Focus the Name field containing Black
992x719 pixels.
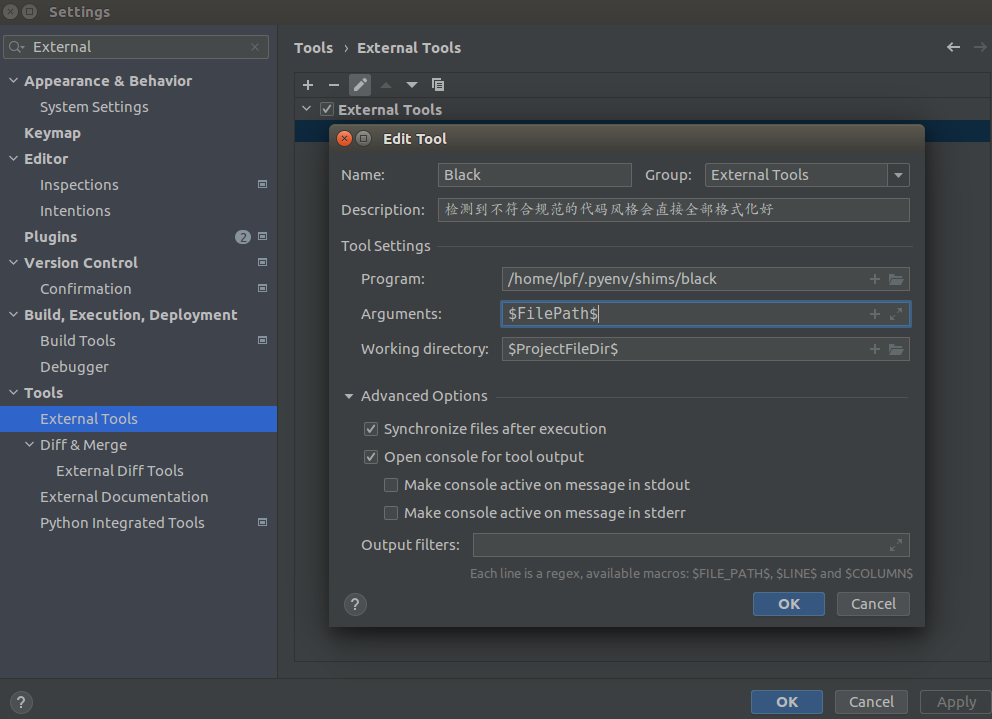click(x=535, y=175)
